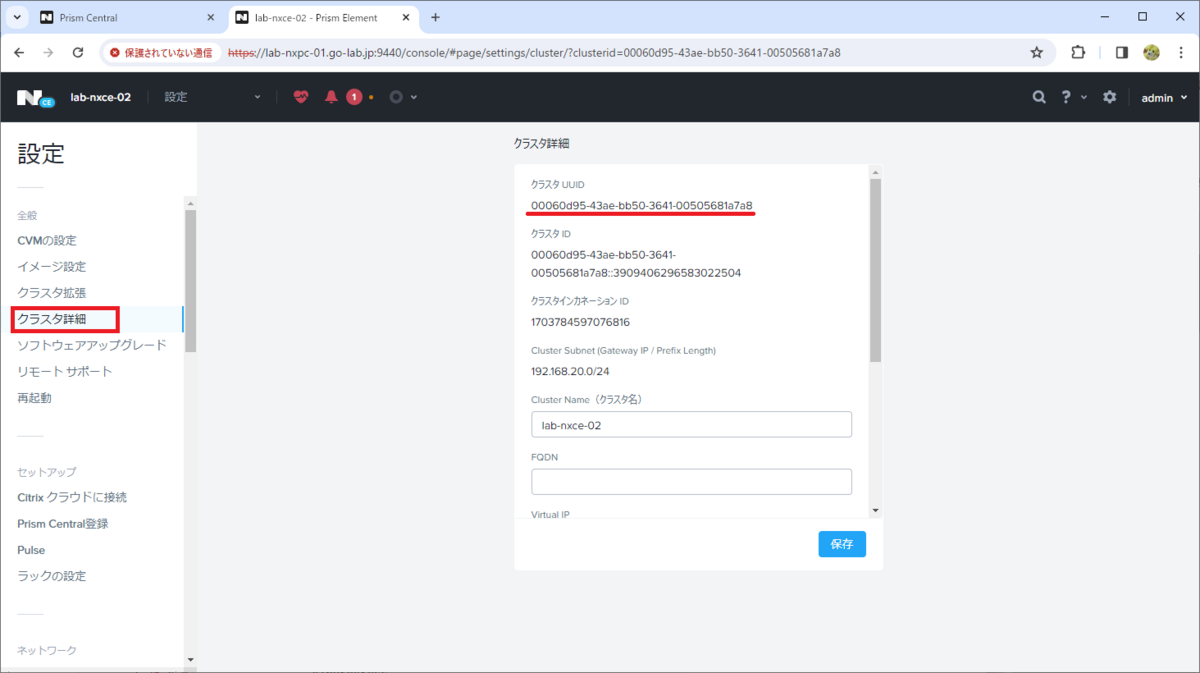Open ソフトウェアアップグレード settings item
Image resolution: width=1200 pixels, height=673 pixels.
(x=92, y=345)
